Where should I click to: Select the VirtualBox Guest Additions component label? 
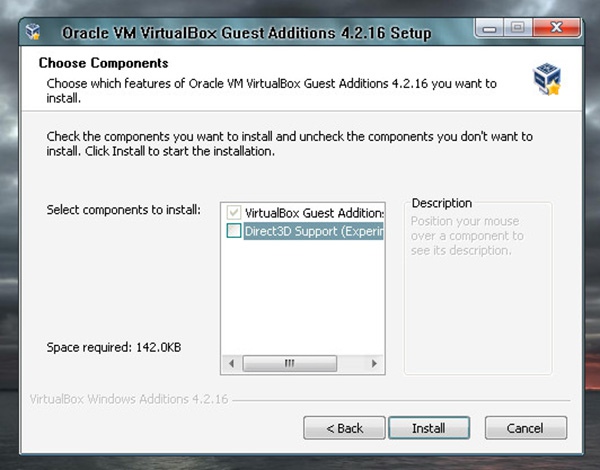(313, 213)
